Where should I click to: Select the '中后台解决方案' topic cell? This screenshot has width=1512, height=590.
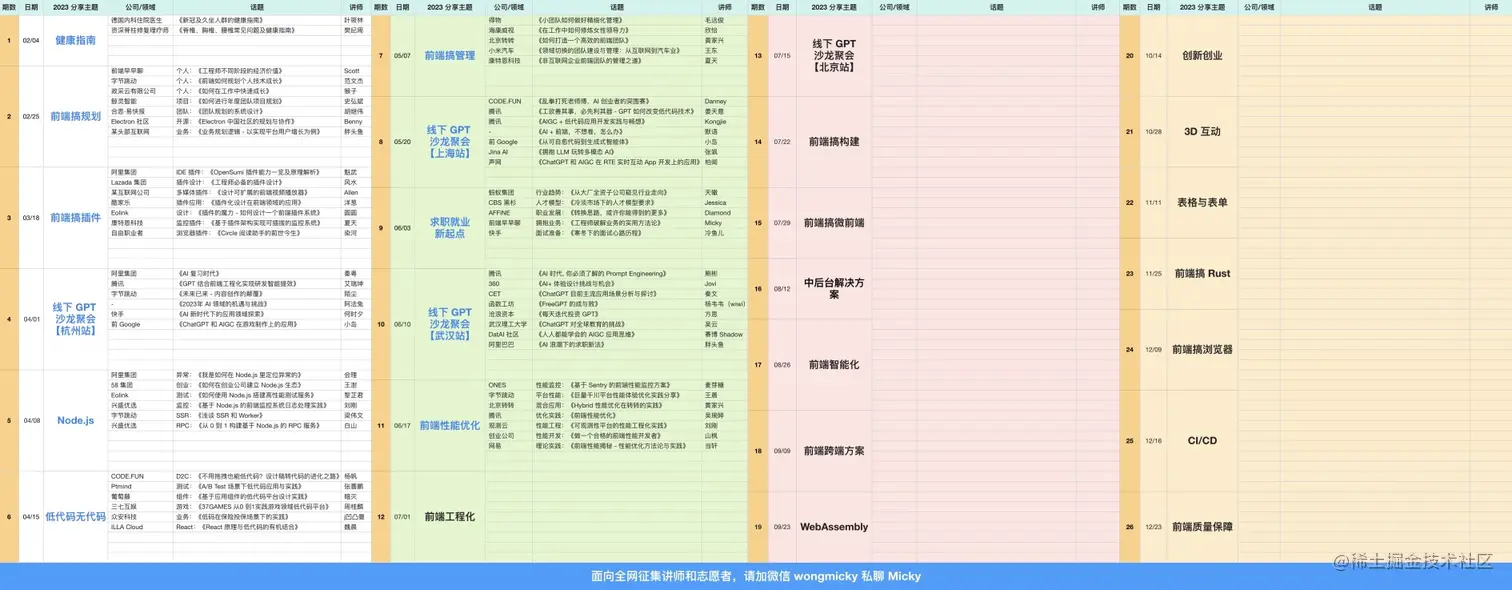click(x=834, y=288)
